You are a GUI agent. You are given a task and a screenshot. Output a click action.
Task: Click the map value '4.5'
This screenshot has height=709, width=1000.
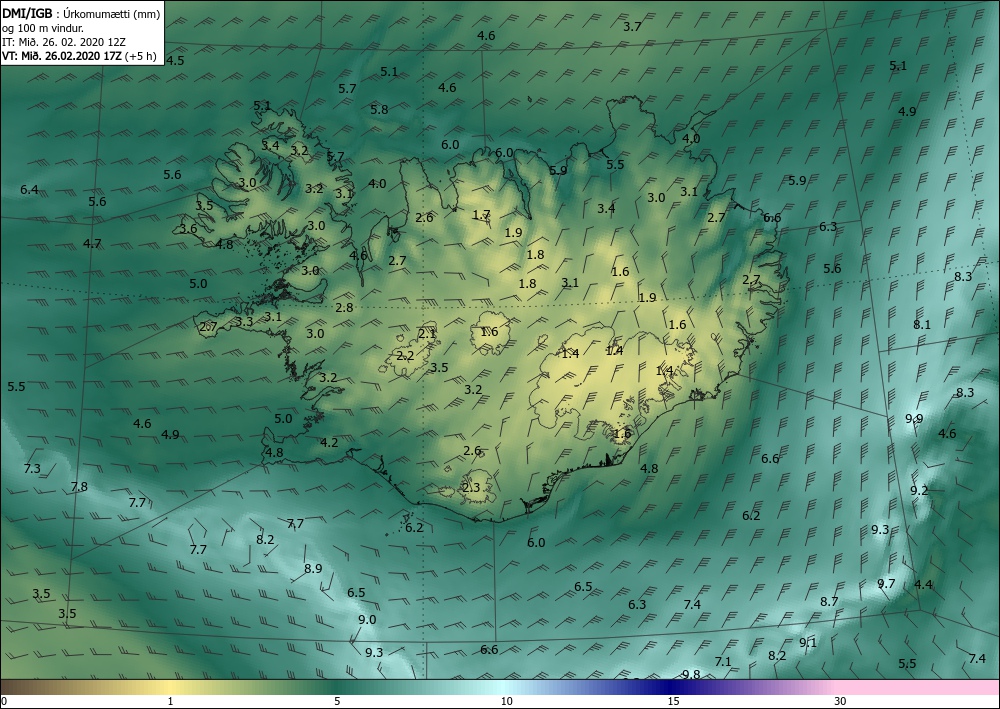coord(175,61)
